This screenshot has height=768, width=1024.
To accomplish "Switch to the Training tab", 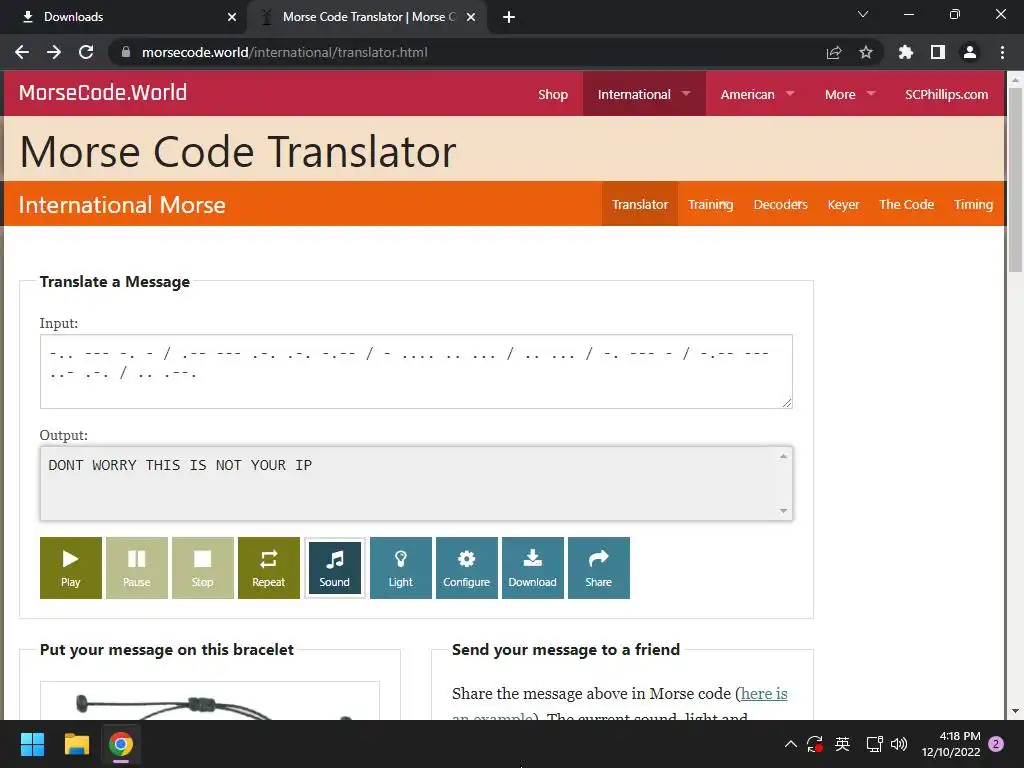I will point(711,204).
